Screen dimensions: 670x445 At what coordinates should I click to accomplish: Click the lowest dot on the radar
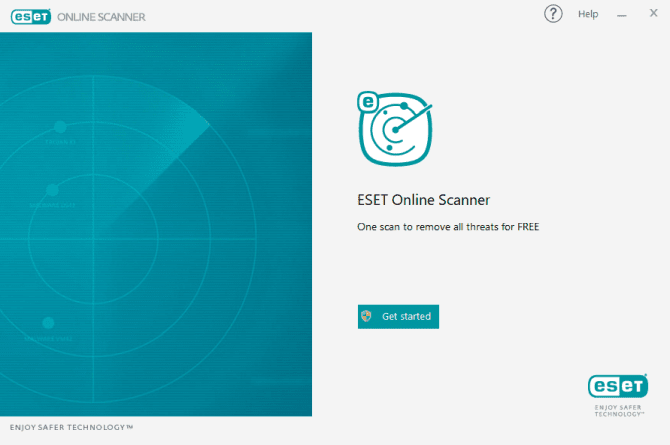click(47, 322)
